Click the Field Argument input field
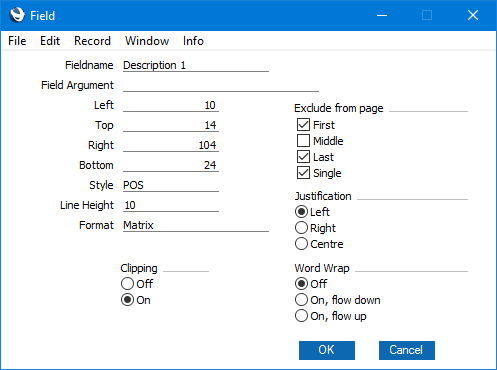Viewport: 497px width, 370px height. click(x=221, y=85)
